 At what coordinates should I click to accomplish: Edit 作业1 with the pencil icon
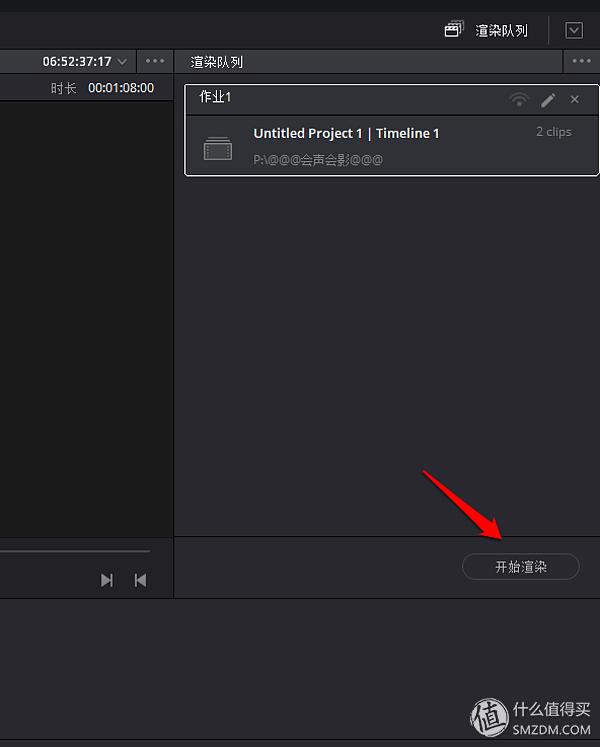coord(548,100)
